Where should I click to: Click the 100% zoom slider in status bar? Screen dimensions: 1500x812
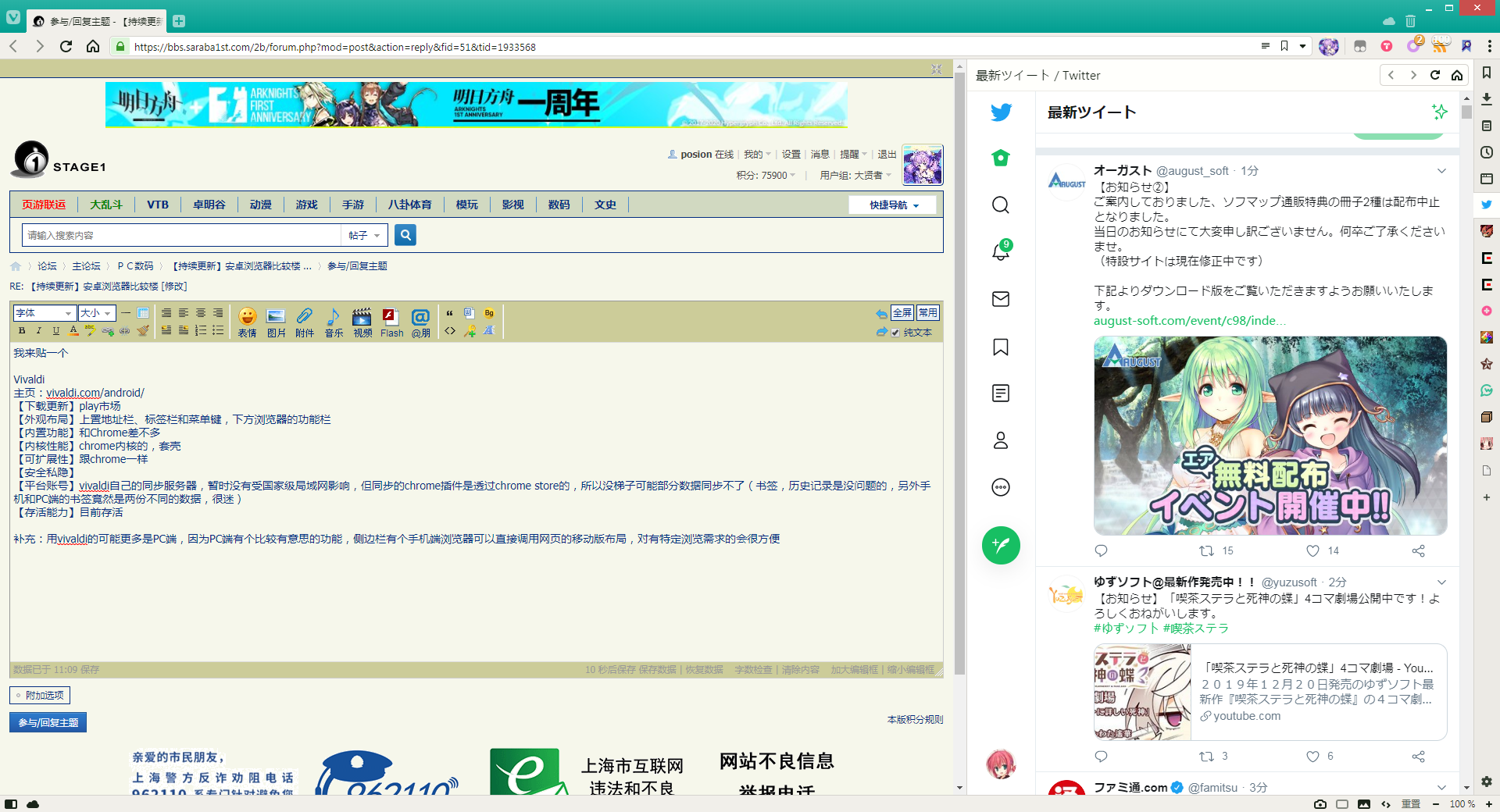pos(1462,804)
